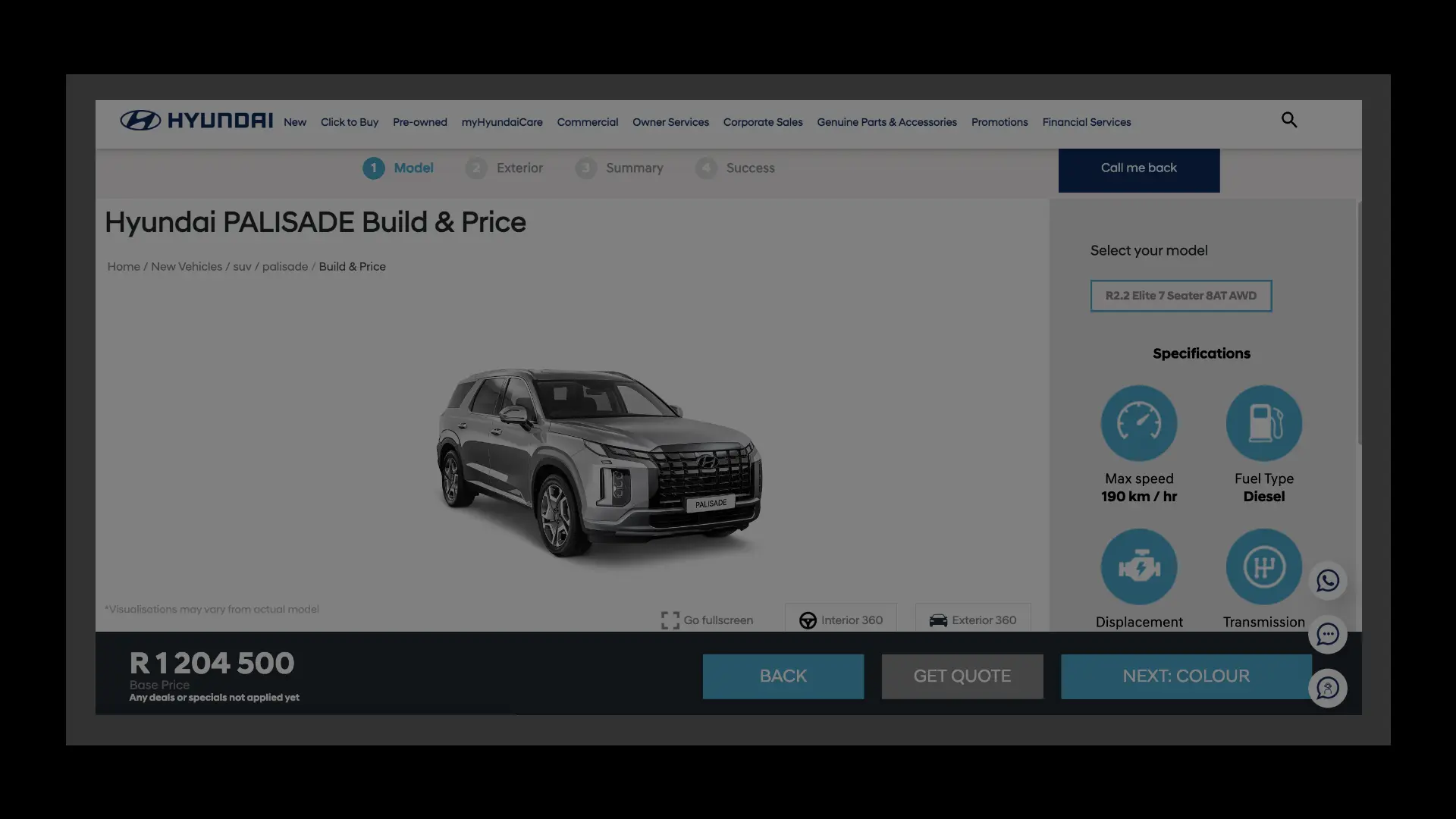Open Click to Buy menu
Viewport: 1456px width, 819px height.
[350, 122]
